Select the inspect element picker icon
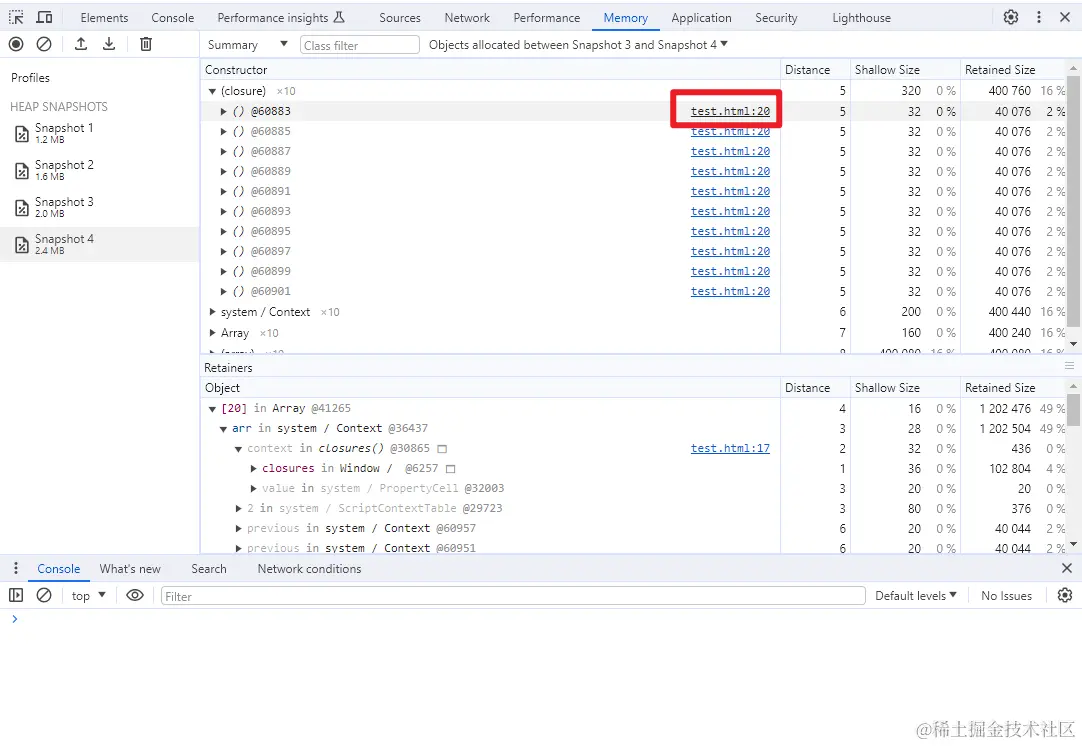The image size is (1082, 746). click(16, 17)
